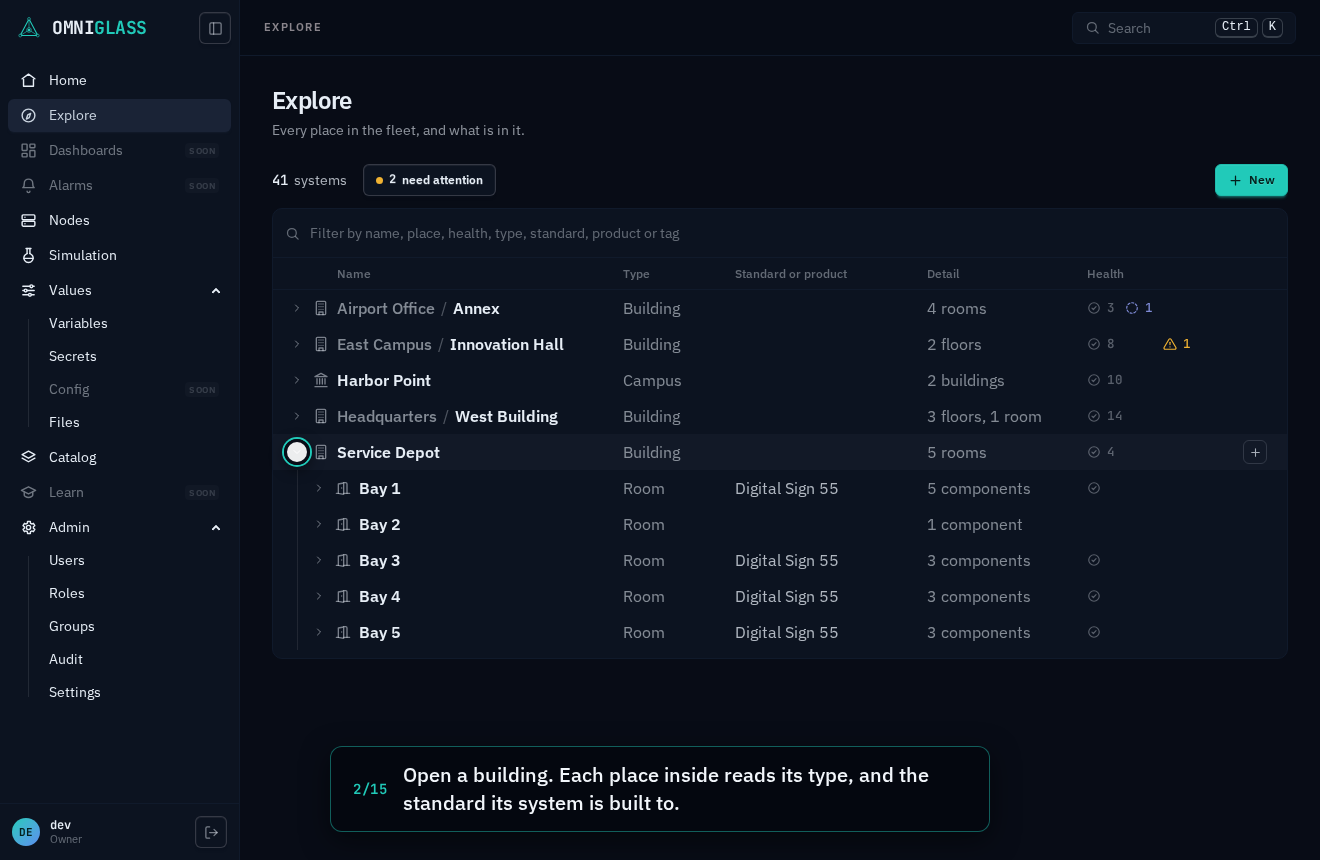Open Settings in the sidebar
The image size is (1320, 860).
75,692
